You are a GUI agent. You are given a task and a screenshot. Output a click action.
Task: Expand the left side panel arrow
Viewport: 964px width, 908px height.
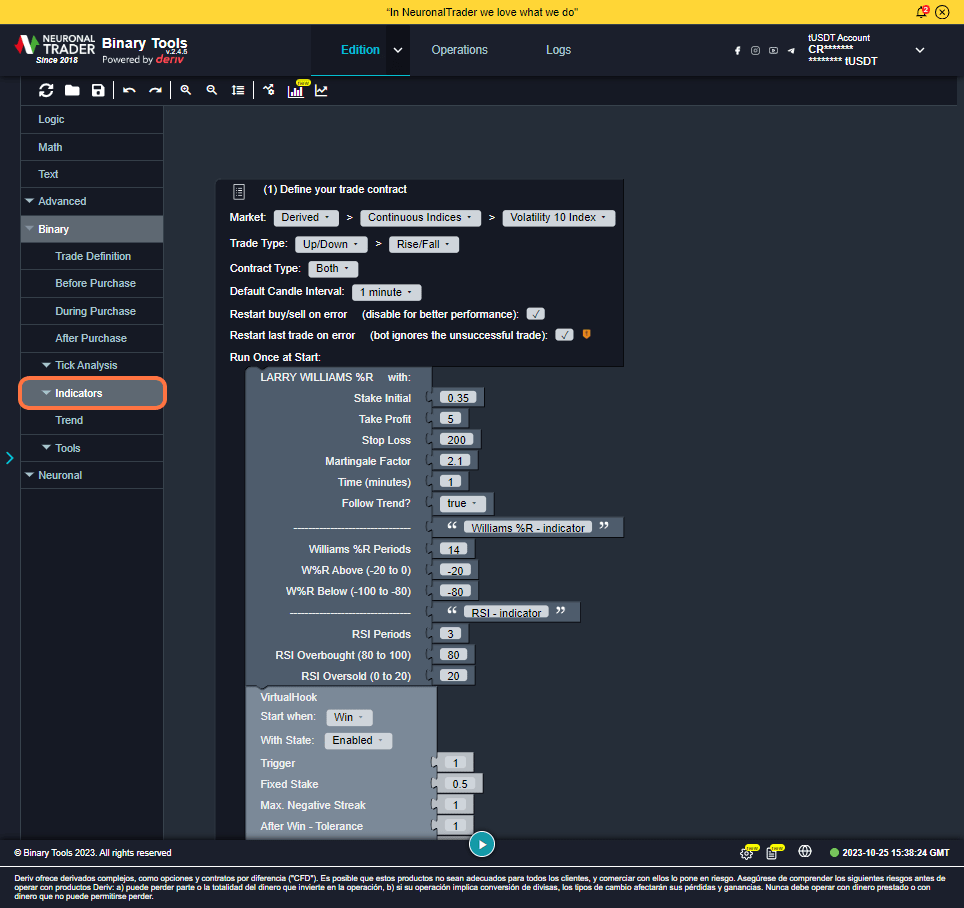(9, 458)
